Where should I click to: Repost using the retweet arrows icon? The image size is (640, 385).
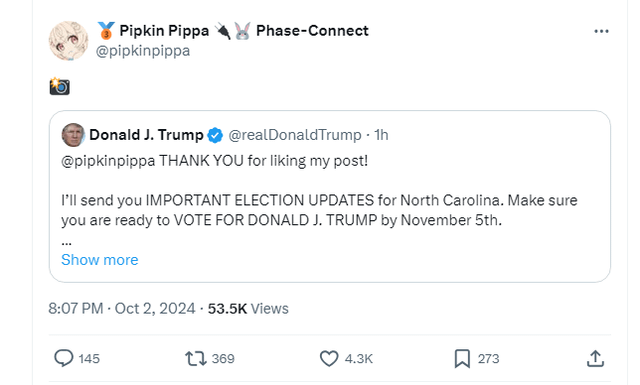(196, 359)
